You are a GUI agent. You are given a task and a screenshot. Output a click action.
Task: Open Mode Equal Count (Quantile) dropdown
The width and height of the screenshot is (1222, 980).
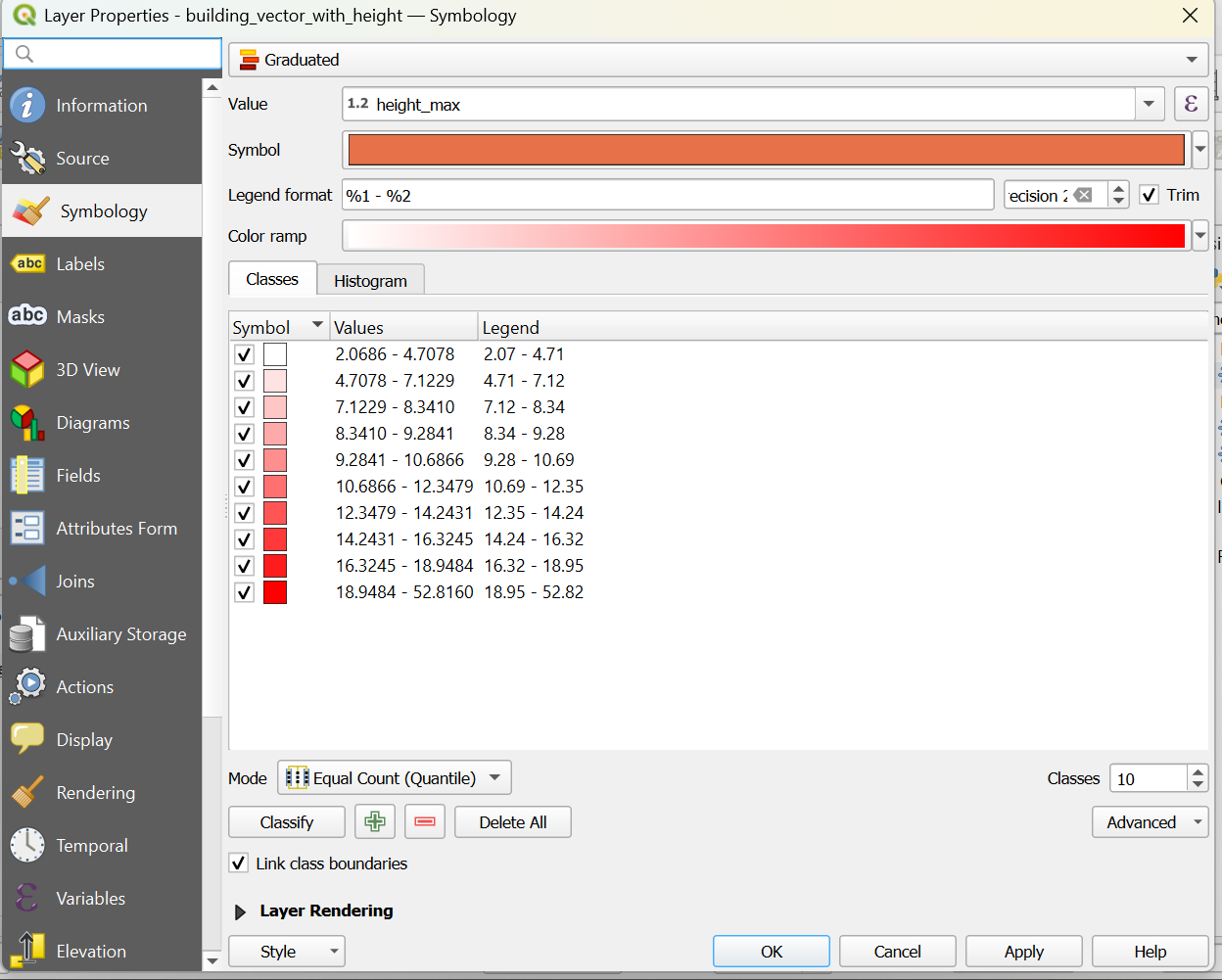click(395, 778)
